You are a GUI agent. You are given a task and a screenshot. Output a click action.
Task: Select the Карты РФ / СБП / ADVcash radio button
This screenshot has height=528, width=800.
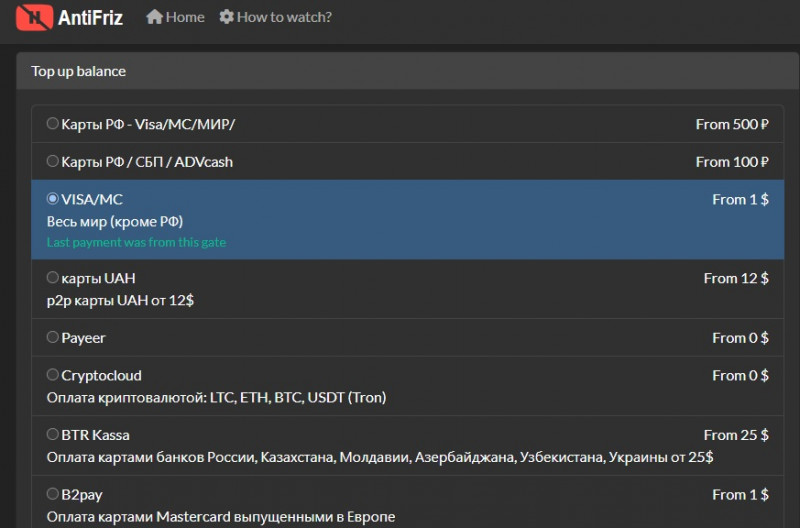coord(53,161)
